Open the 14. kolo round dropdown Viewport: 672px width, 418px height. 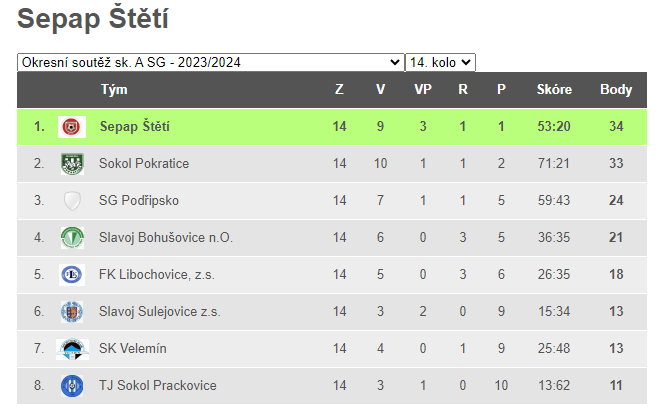[440, 63]
